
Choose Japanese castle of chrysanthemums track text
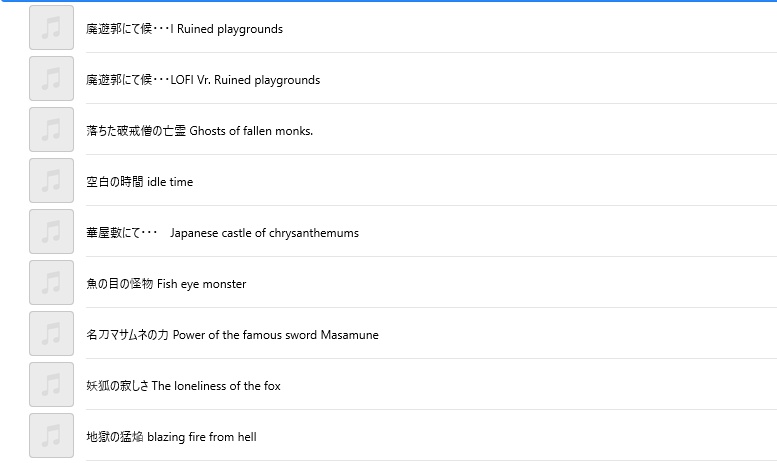(222, 233)
